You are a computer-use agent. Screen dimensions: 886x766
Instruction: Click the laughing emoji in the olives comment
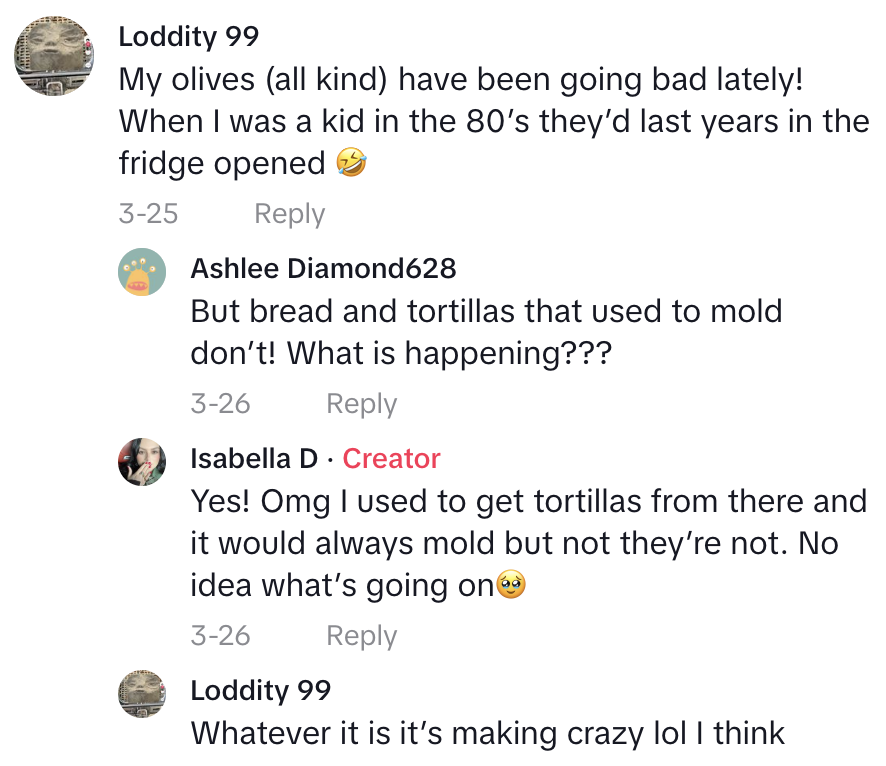[x=351, y=163]
